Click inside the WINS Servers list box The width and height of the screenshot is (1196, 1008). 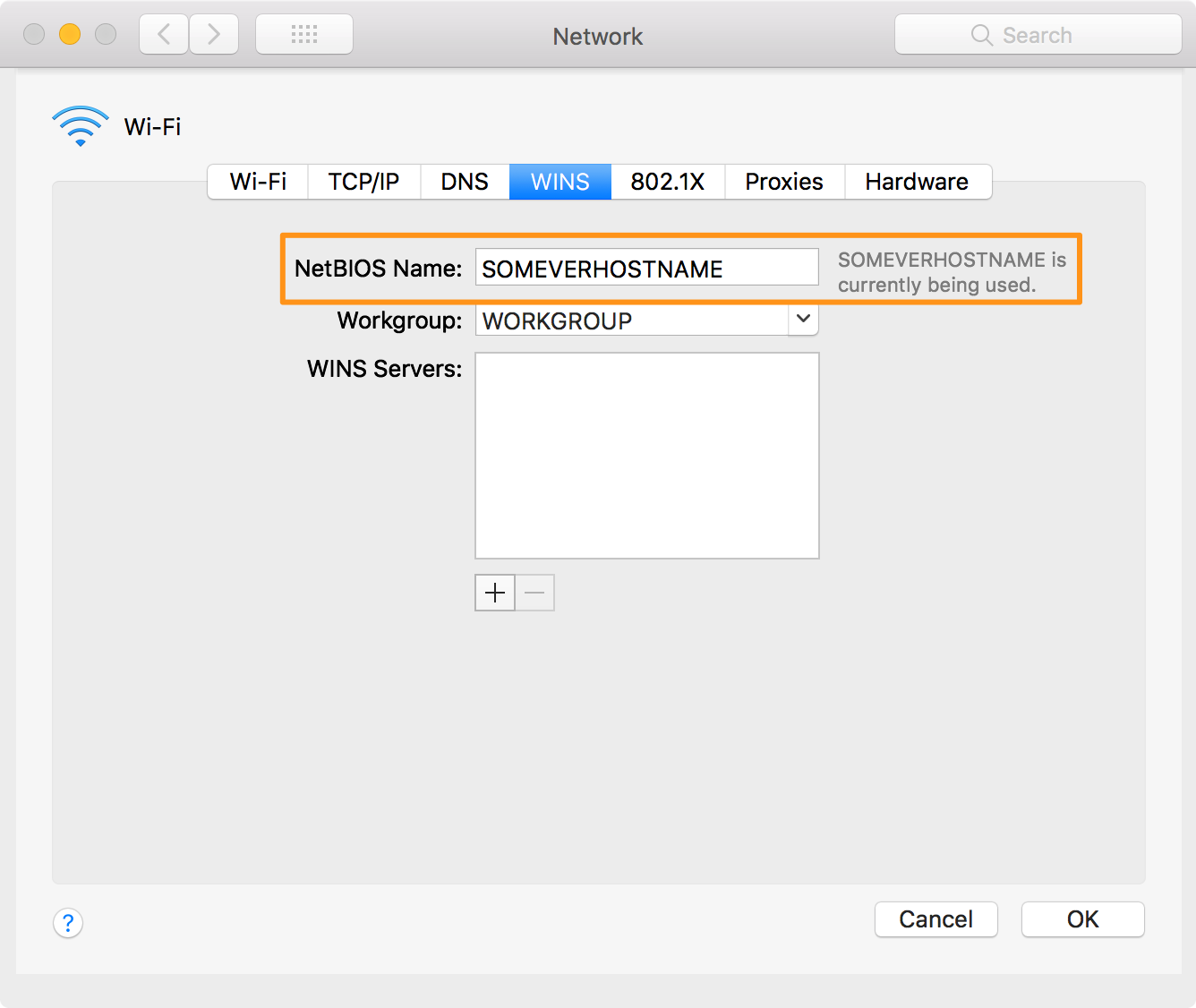[x=647, y=456]
